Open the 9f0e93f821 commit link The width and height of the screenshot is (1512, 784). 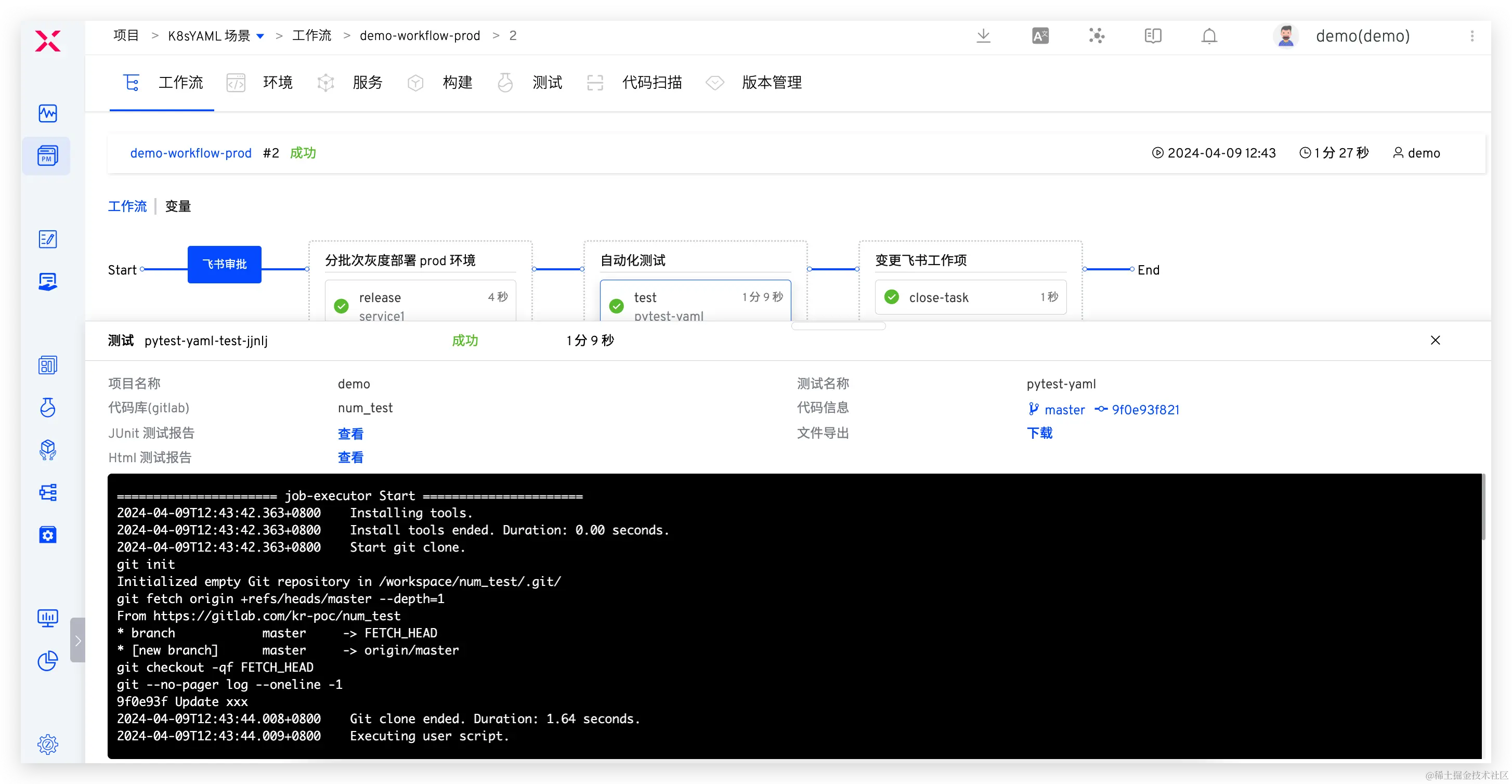coord(1145,410)
